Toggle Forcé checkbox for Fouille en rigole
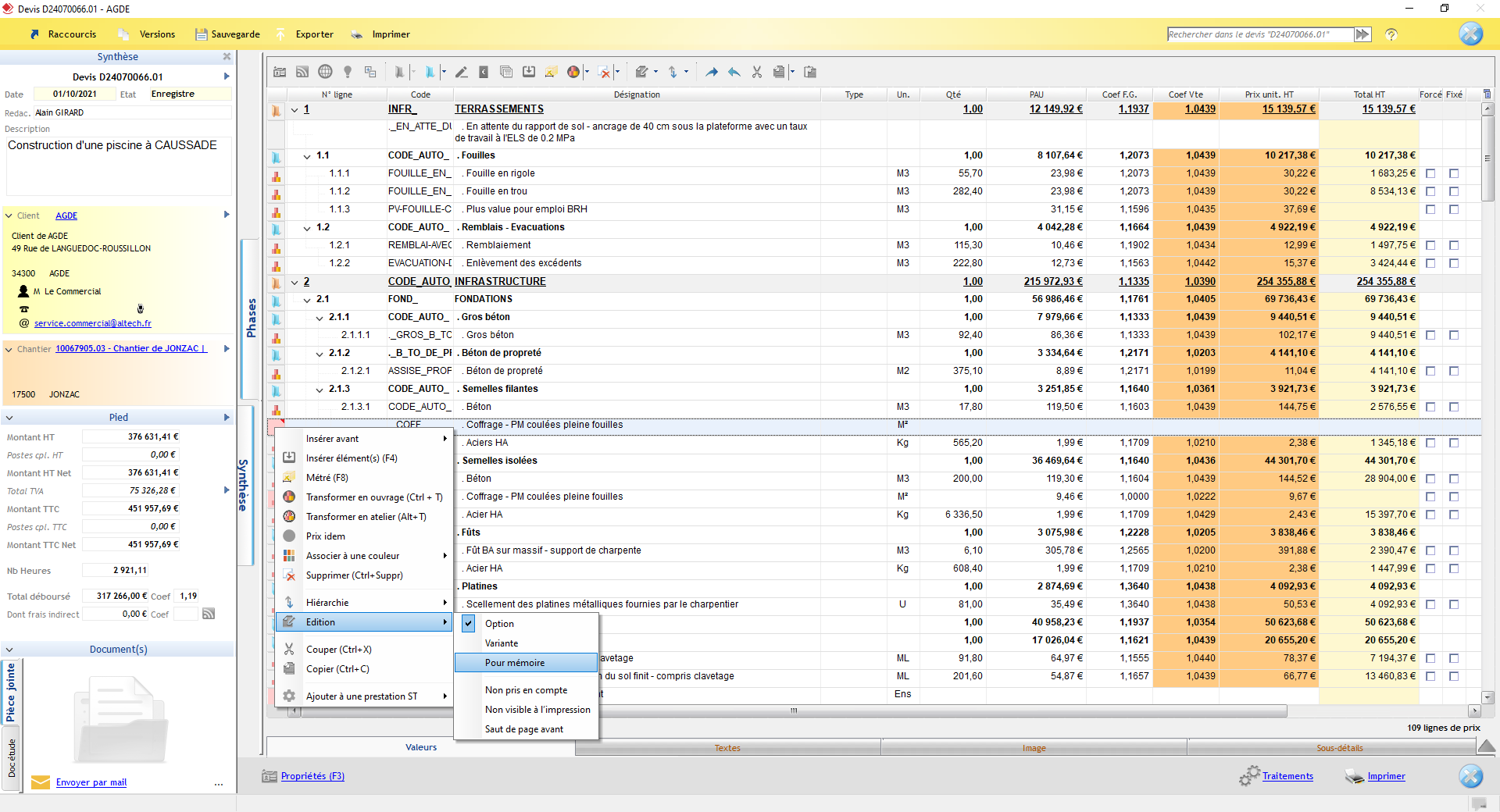 point(1430,173)
